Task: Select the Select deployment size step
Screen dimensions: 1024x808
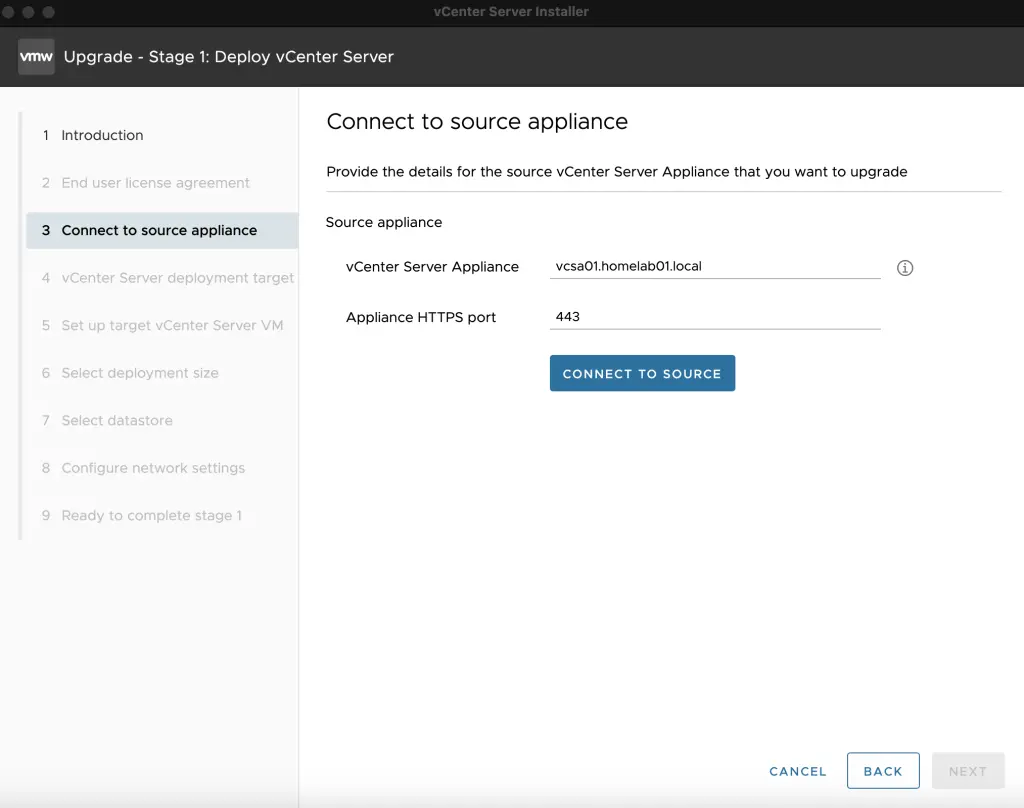Action: 139,373
